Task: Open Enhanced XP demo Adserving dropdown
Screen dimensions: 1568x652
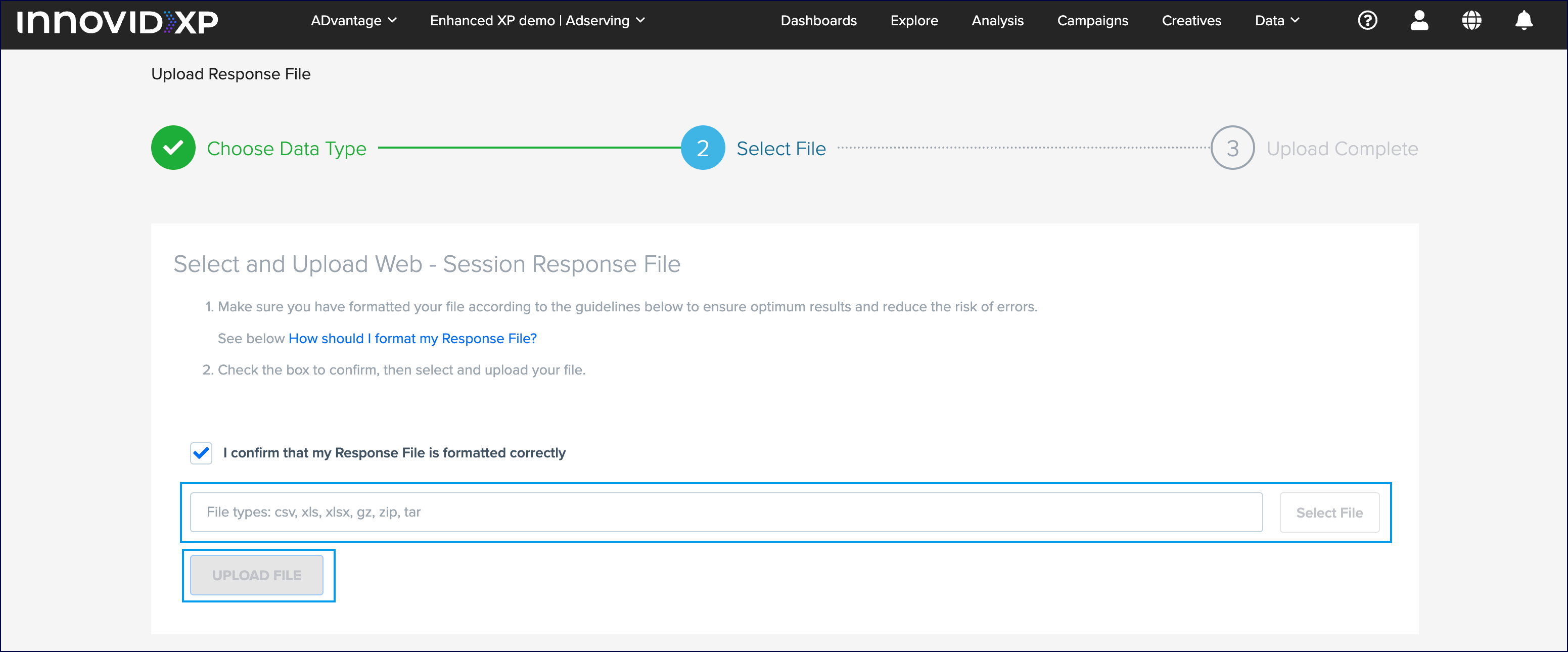Action: (537, 21)
